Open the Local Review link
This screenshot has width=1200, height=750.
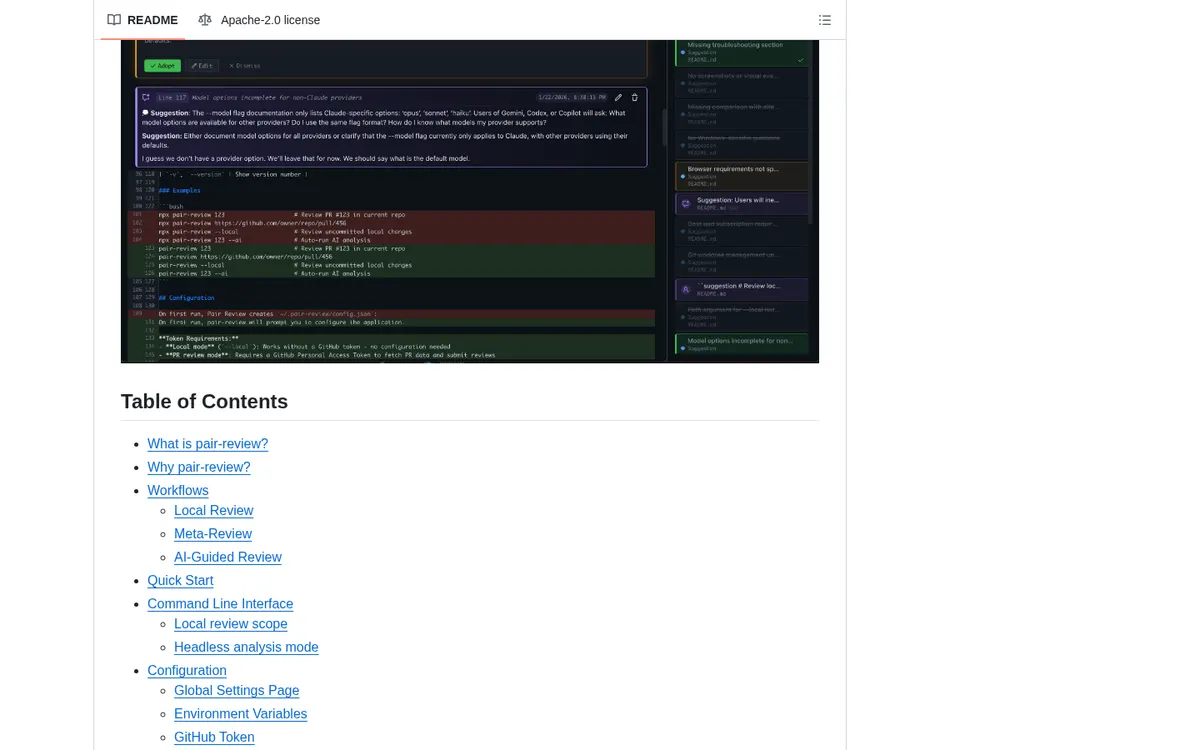click(214, 510)
